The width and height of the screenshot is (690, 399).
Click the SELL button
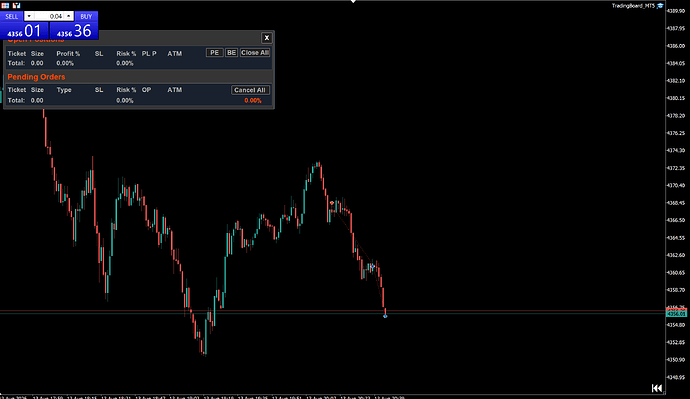click(x=11, y=16)
